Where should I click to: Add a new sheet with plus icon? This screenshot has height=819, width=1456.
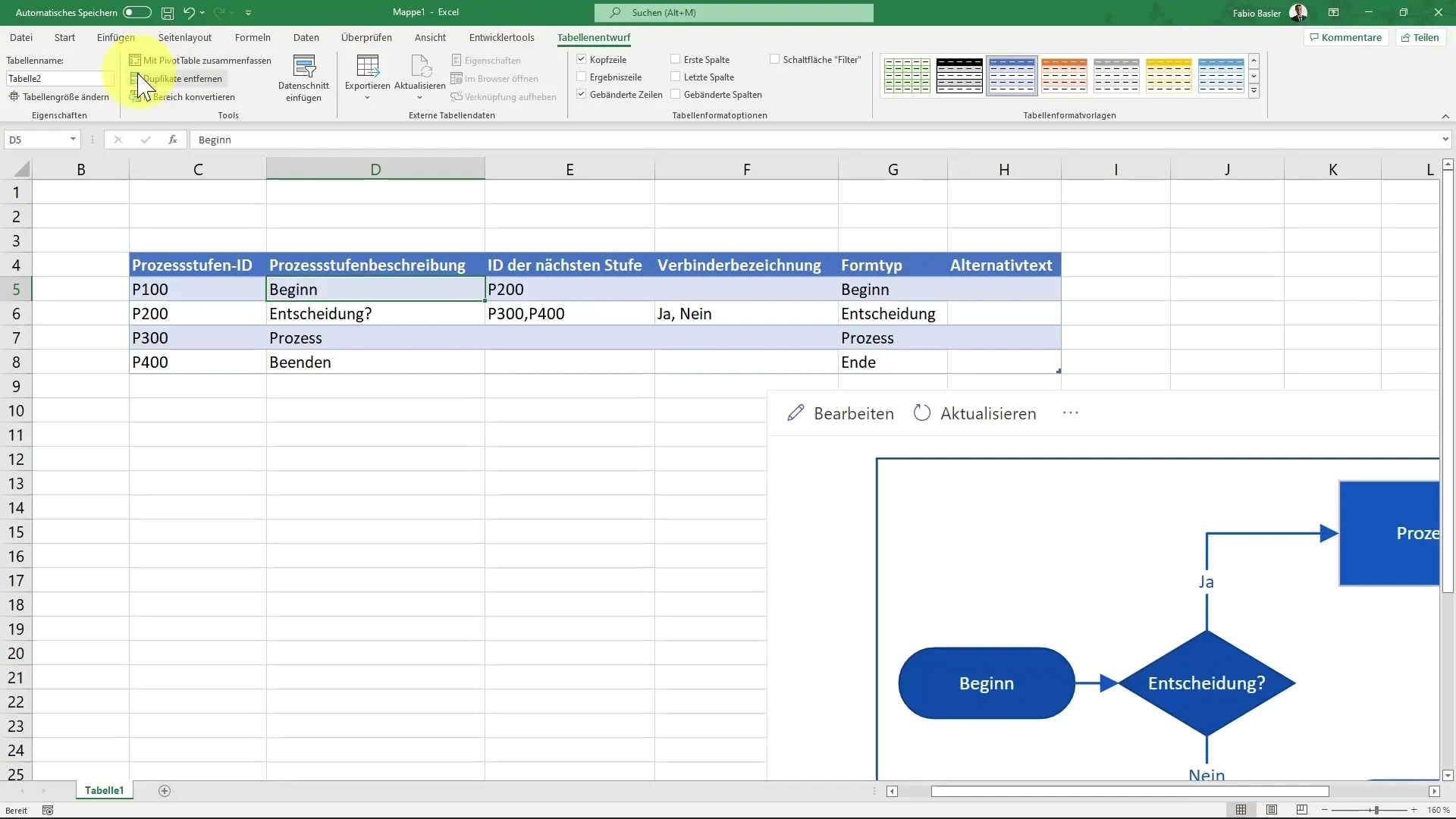[165, 791]
